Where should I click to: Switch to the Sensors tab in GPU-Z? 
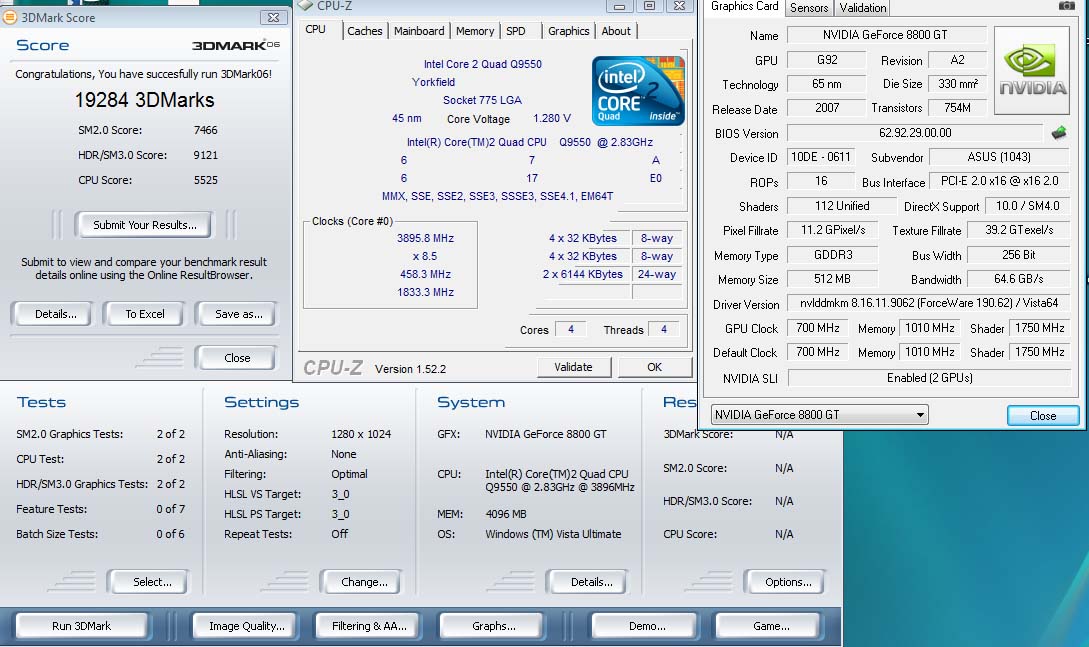pyautogui.click(x=809, y=8)
